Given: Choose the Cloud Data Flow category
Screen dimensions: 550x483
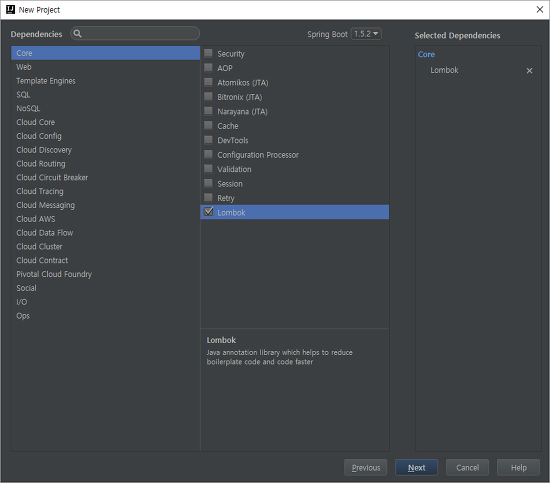Looking at the screenshot, I should click(106, 233).
